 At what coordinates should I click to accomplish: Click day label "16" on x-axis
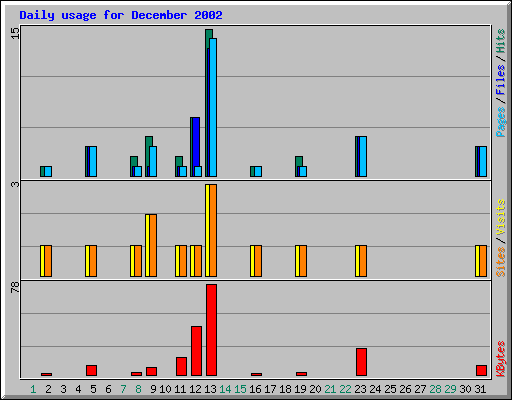coord(255,389)
